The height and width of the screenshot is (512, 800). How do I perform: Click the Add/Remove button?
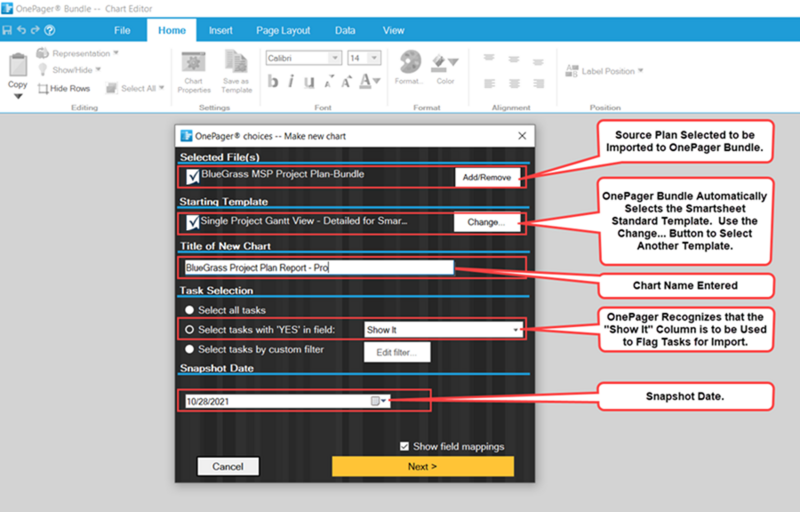pyautogui.click(x=487, y=177)
